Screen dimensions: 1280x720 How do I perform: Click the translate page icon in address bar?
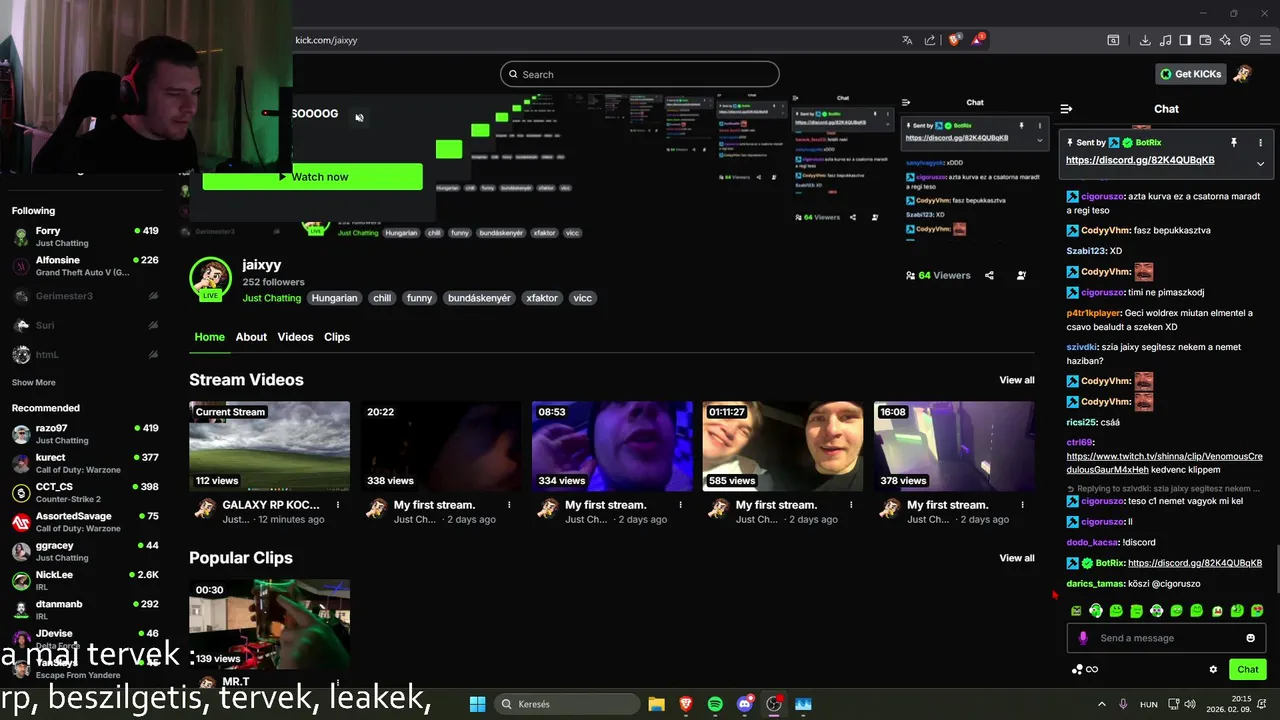pyautogui.click(x=907, y=40)
